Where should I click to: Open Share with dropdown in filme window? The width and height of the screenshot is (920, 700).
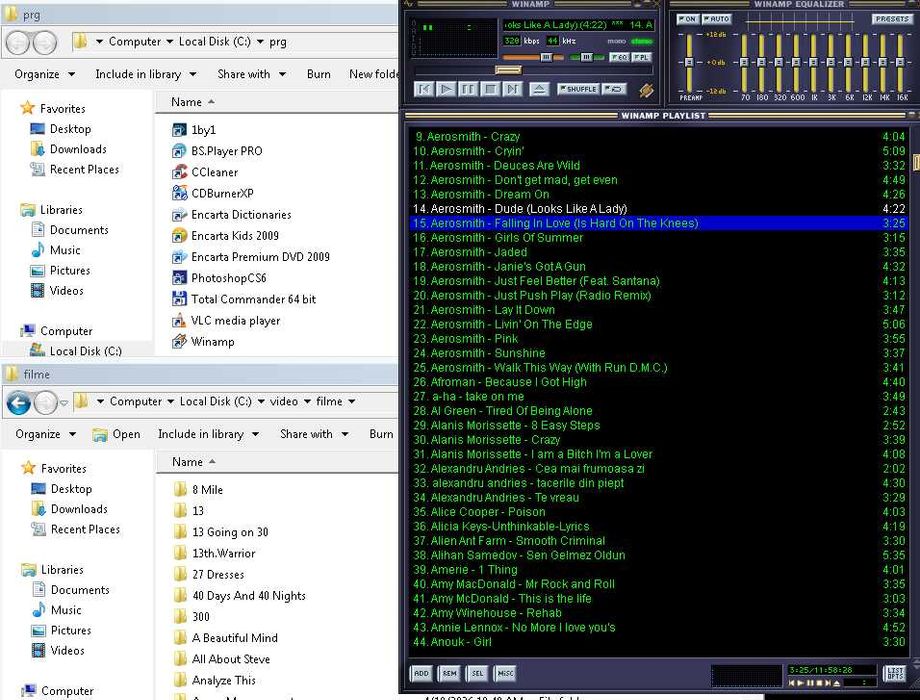pos(314,434)
